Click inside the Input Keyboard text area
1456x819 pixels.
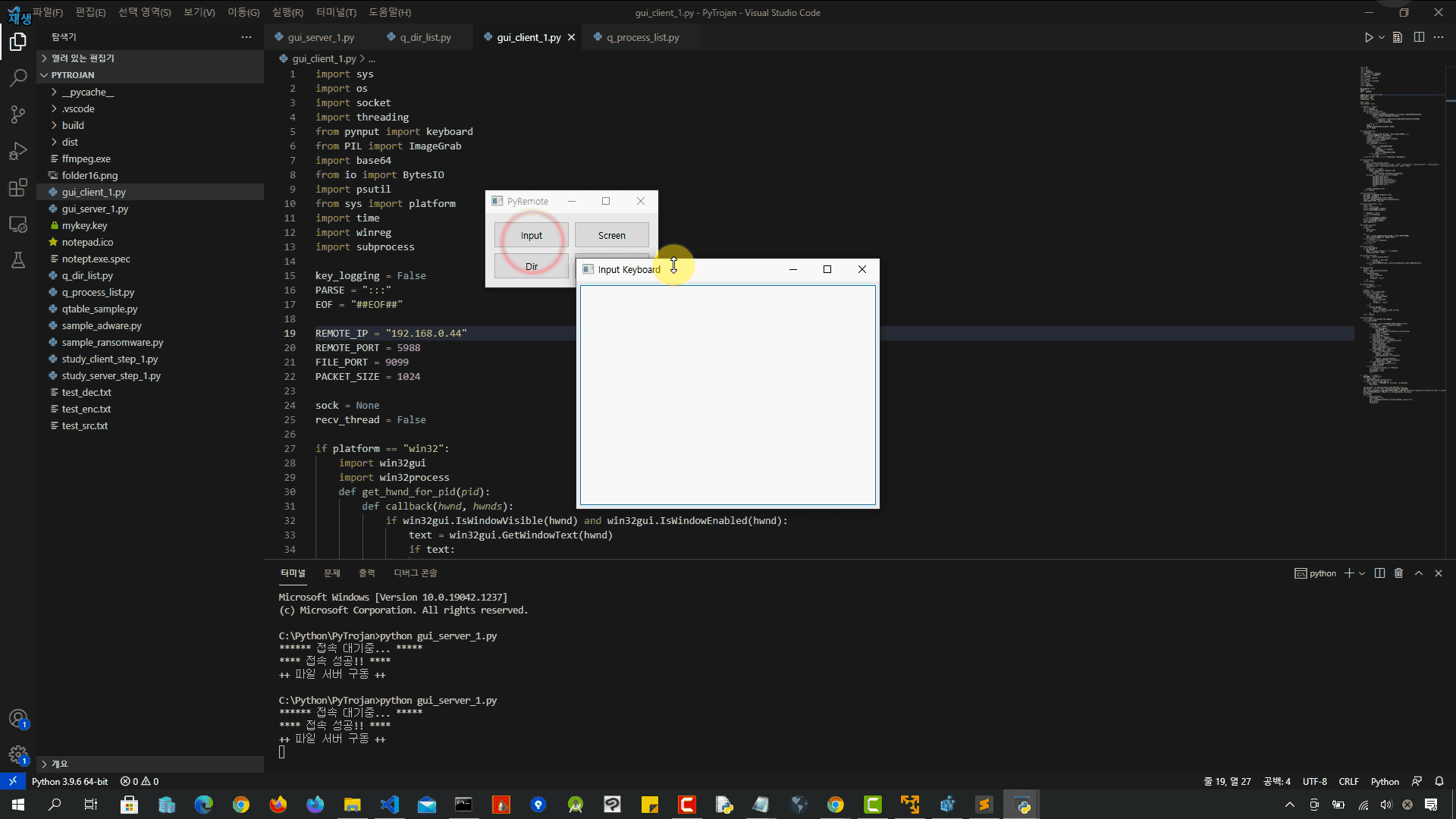727,394
